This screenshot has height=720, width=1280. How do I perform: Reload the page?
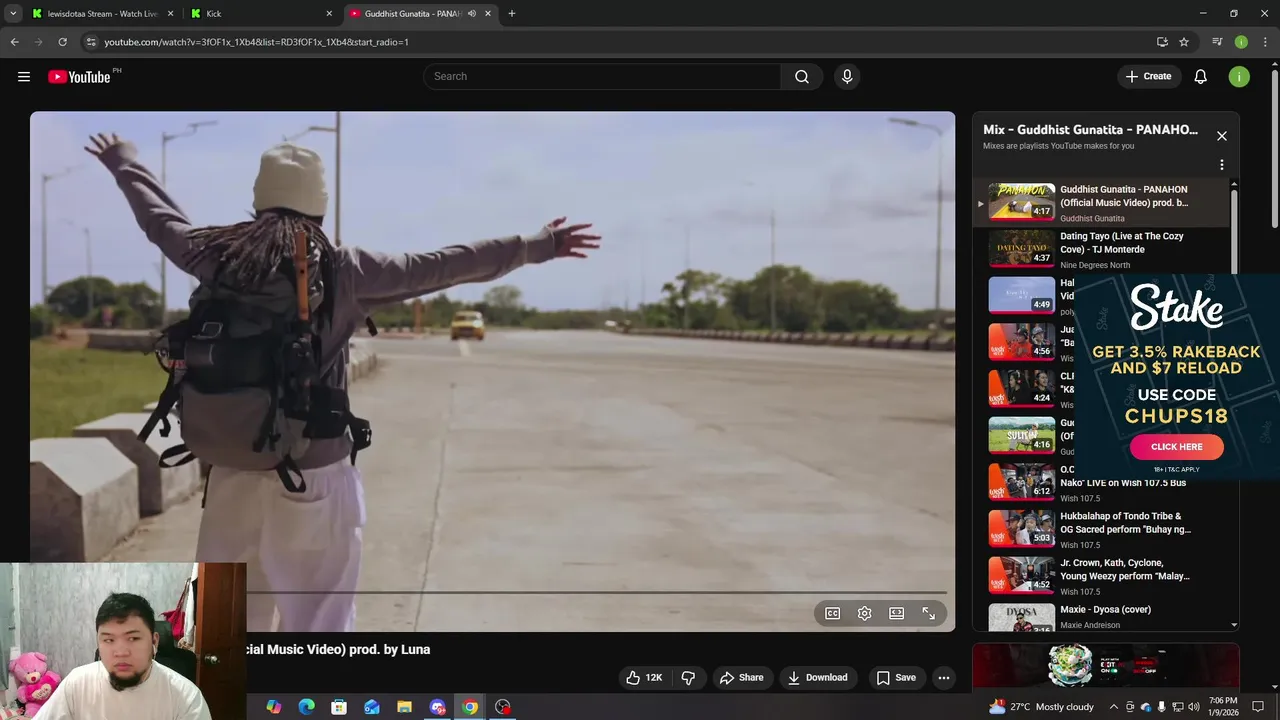click(x=62, y=42)
